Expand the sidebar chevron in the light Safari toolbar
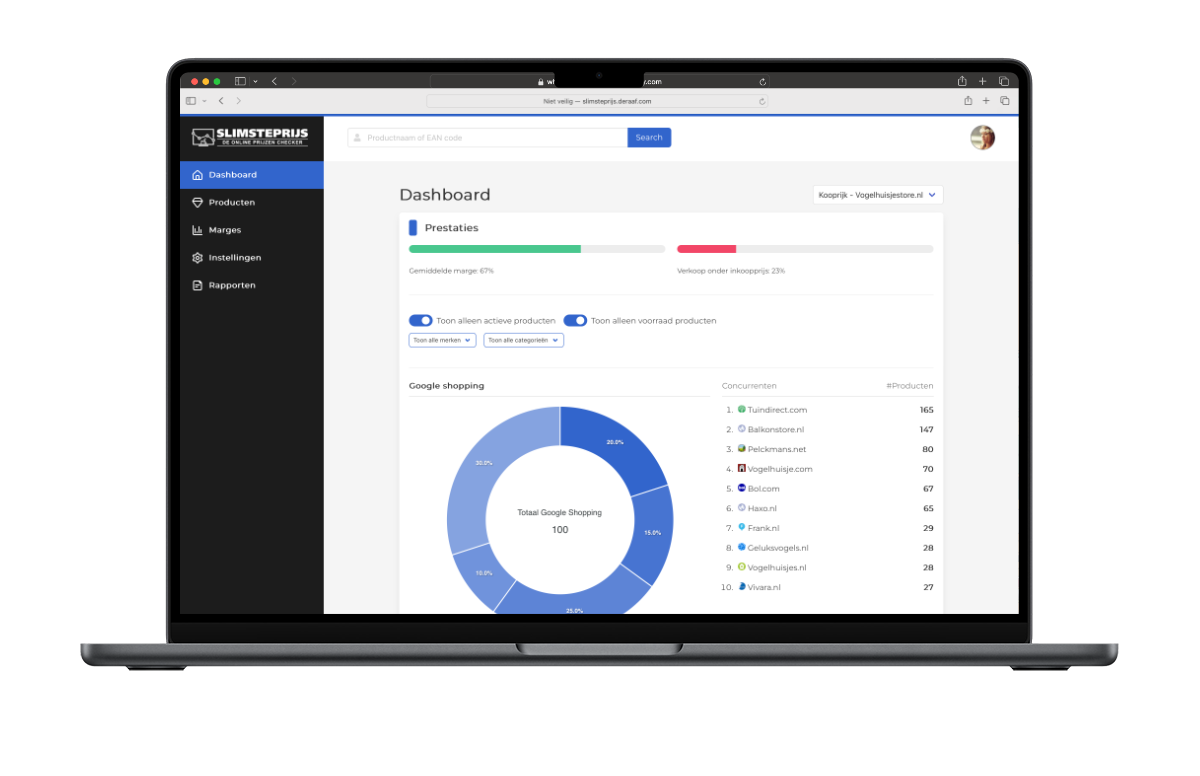 point(204,101)
